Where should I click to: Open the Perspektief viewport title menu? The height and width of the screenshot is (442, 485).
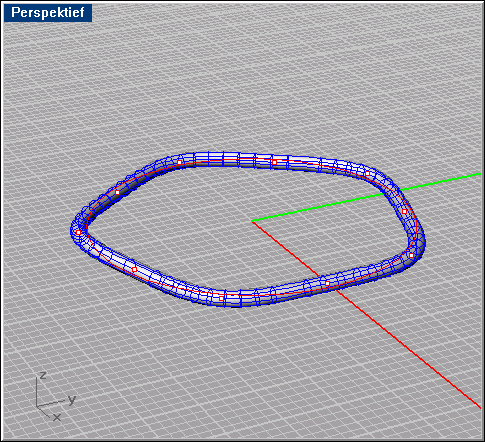(x=48, y=13)
